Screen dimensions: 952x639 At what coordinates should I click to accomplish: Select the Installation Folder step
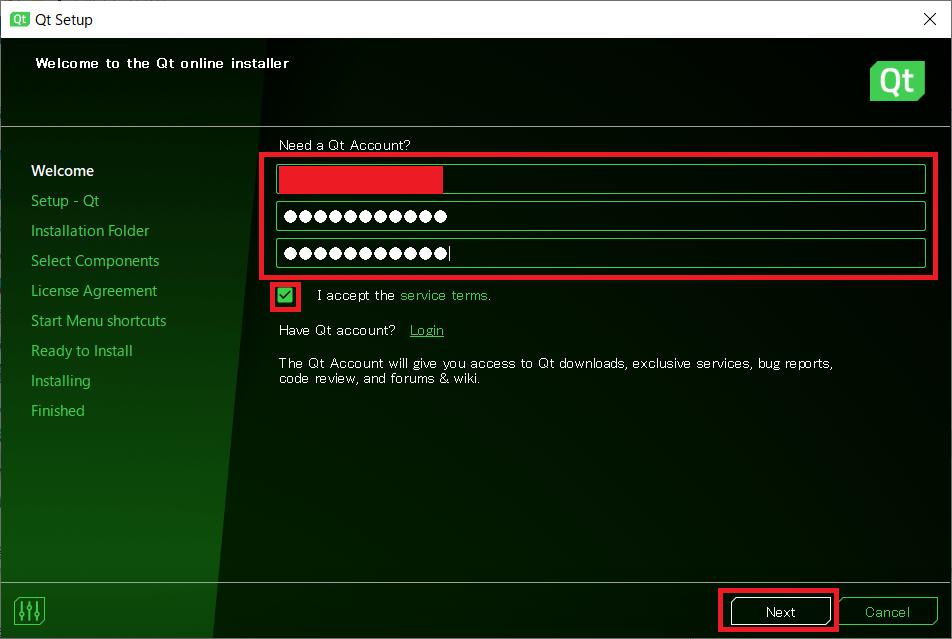point(90,231)
